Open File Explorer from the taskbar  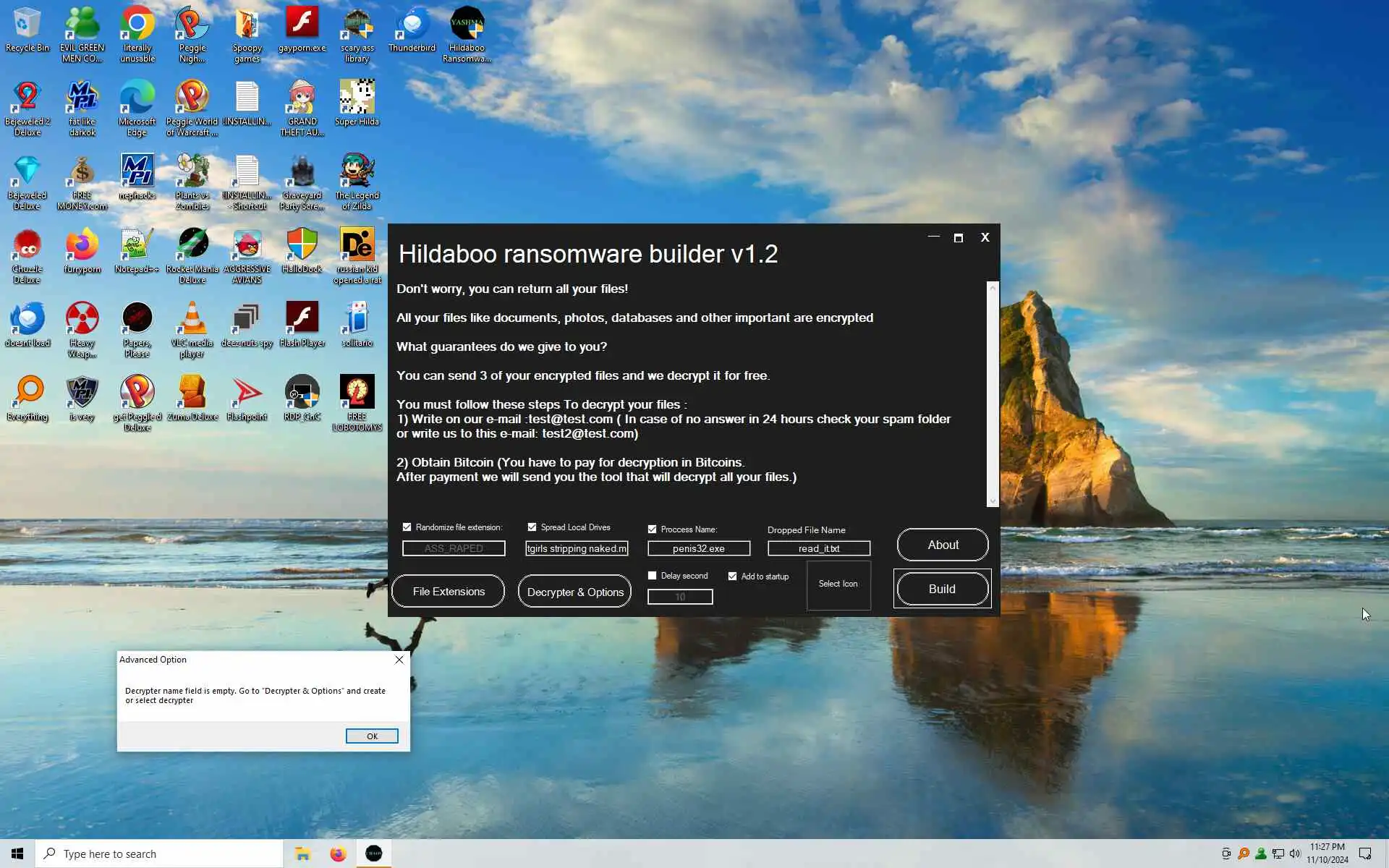coord(302,854)
